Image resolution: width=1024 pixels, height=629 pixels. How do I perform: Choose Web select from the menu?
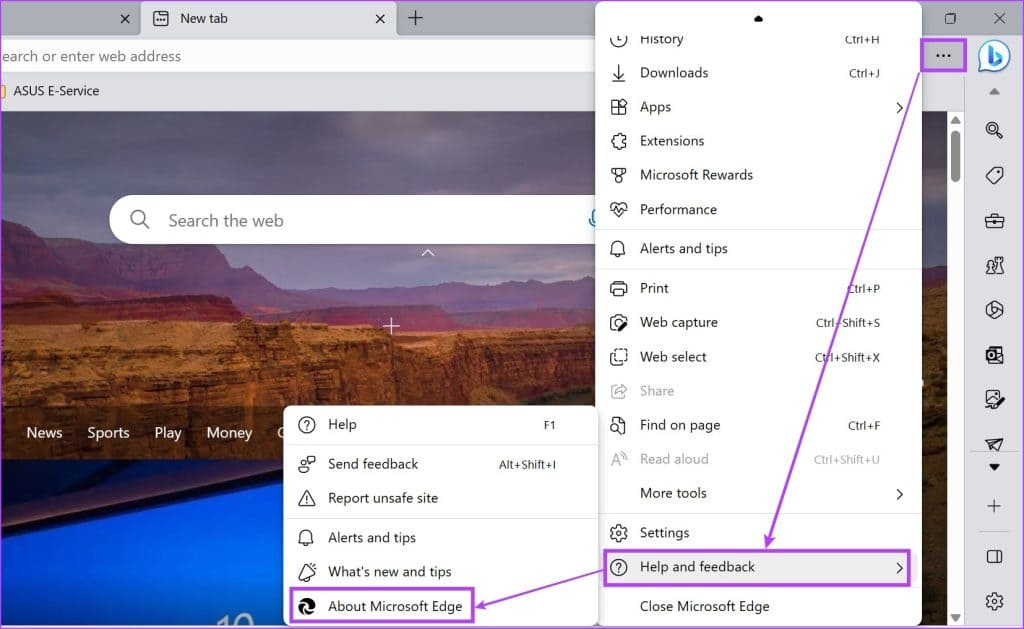(x=758, y=357)
